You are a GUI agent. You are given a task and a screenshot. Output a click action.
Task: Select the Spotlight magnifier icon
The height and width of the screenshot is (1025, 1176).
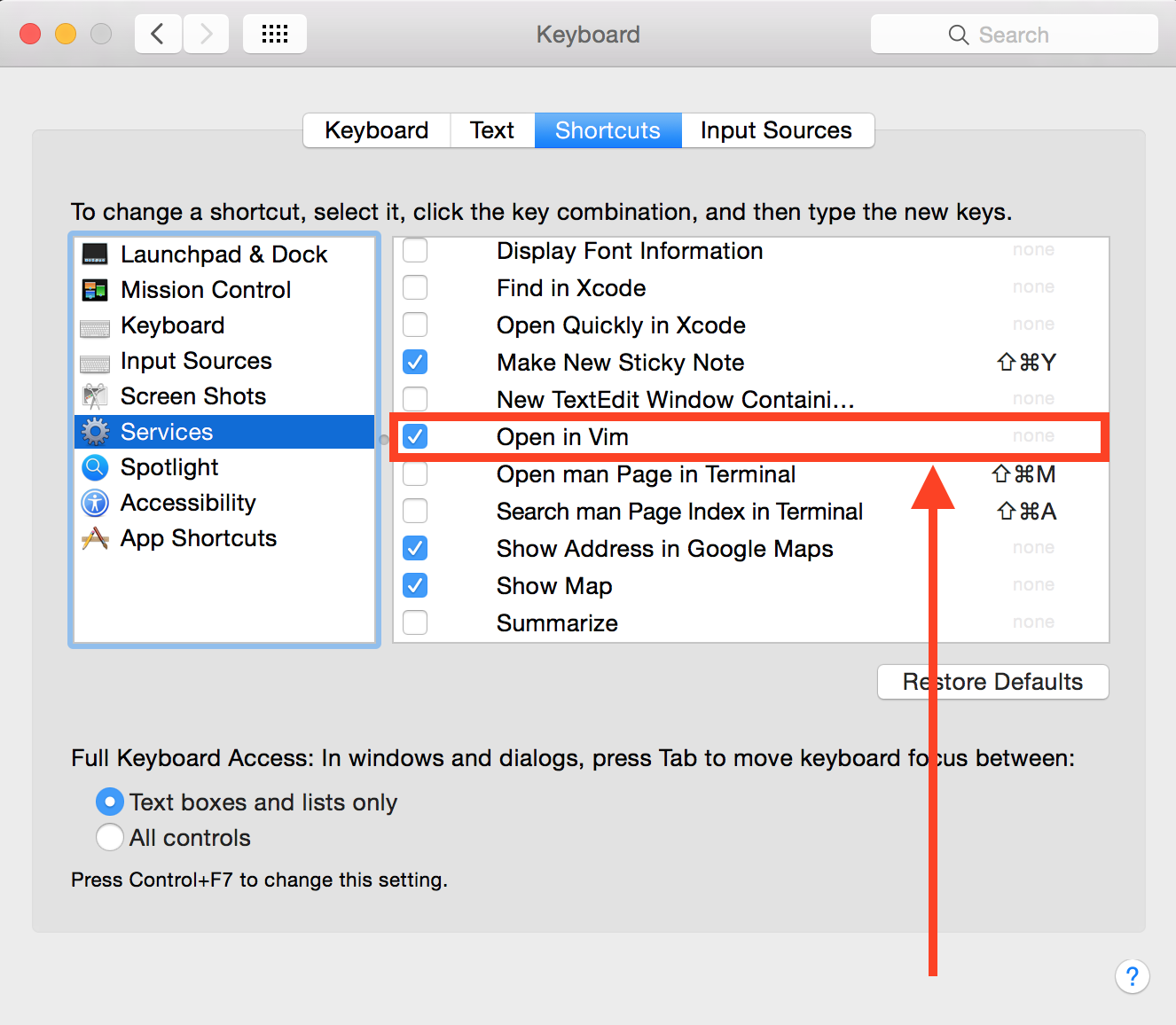[x=95, y=467]
